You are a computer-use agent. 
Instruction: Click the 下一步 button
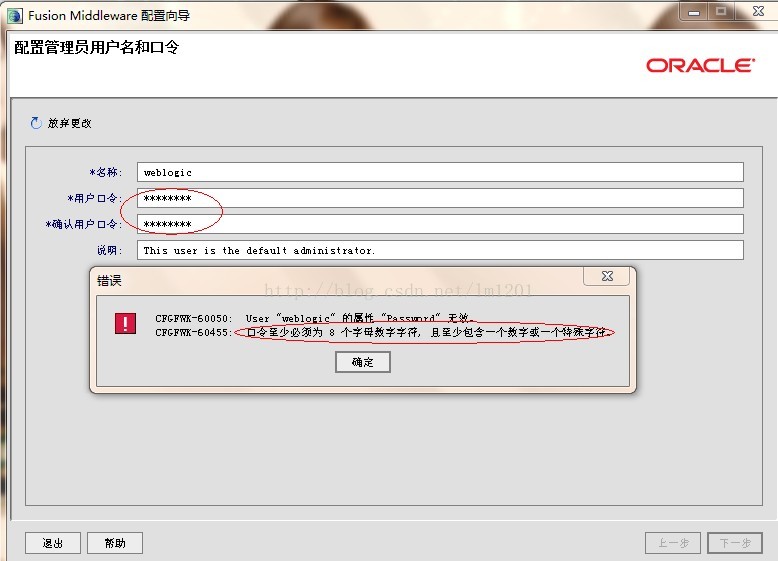(x=735, y=543)
